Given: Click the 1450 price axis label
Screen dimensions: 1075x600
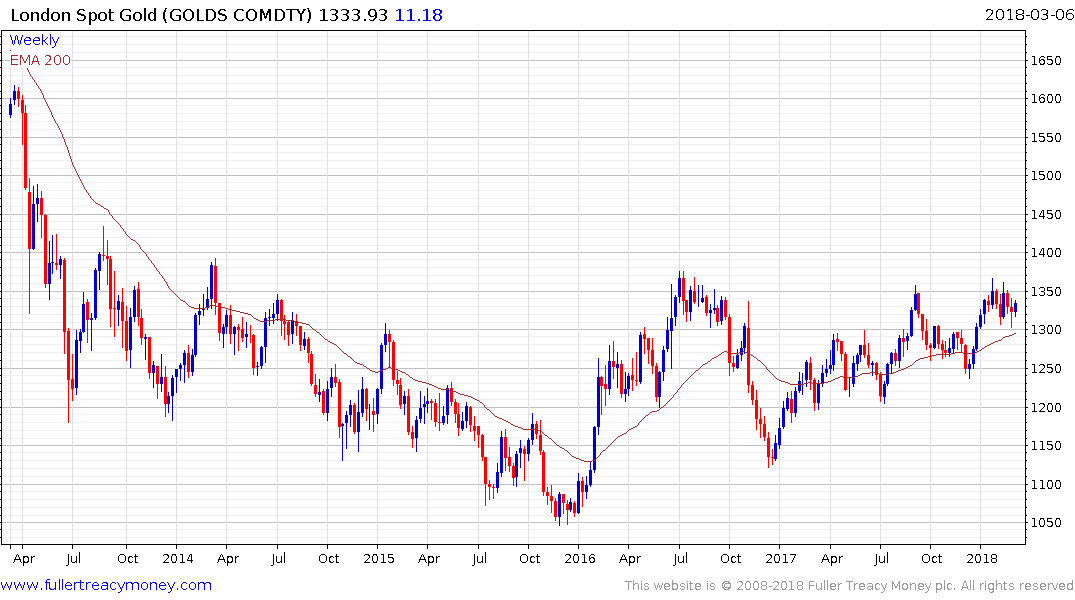Looking at the screenshot, I should 1046,215.
